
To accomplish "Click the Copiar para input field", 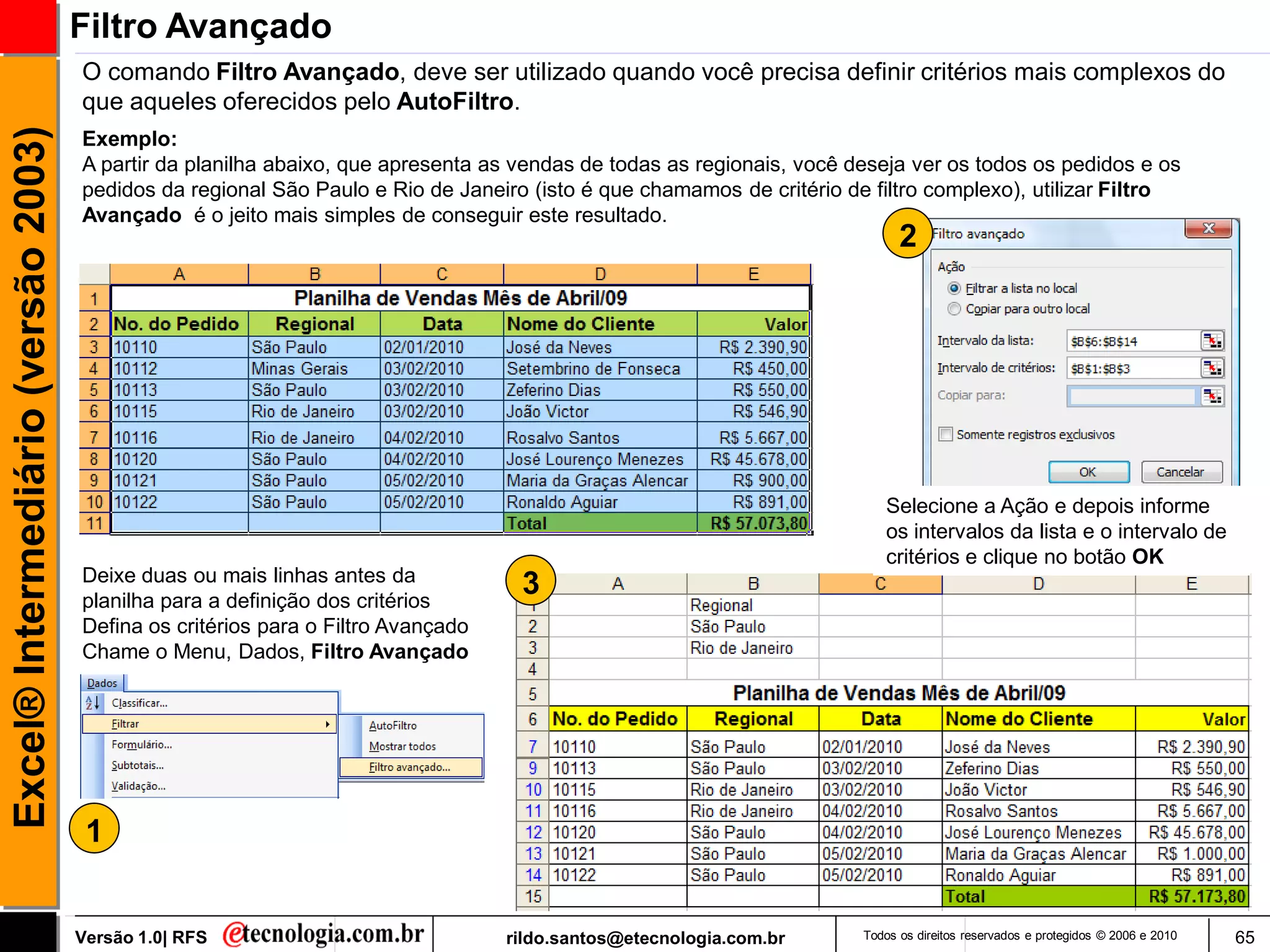I will coord(1132,395).
